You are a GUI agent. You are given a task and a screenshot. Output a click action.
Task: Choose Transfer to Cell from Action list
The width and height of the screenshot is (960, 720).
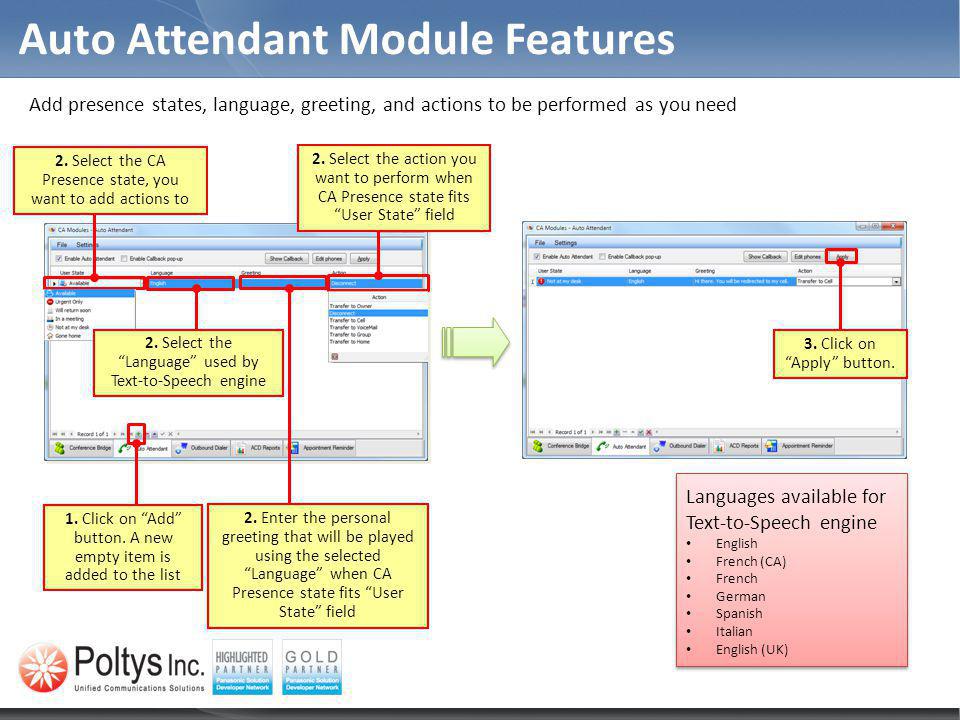[347, 320]
